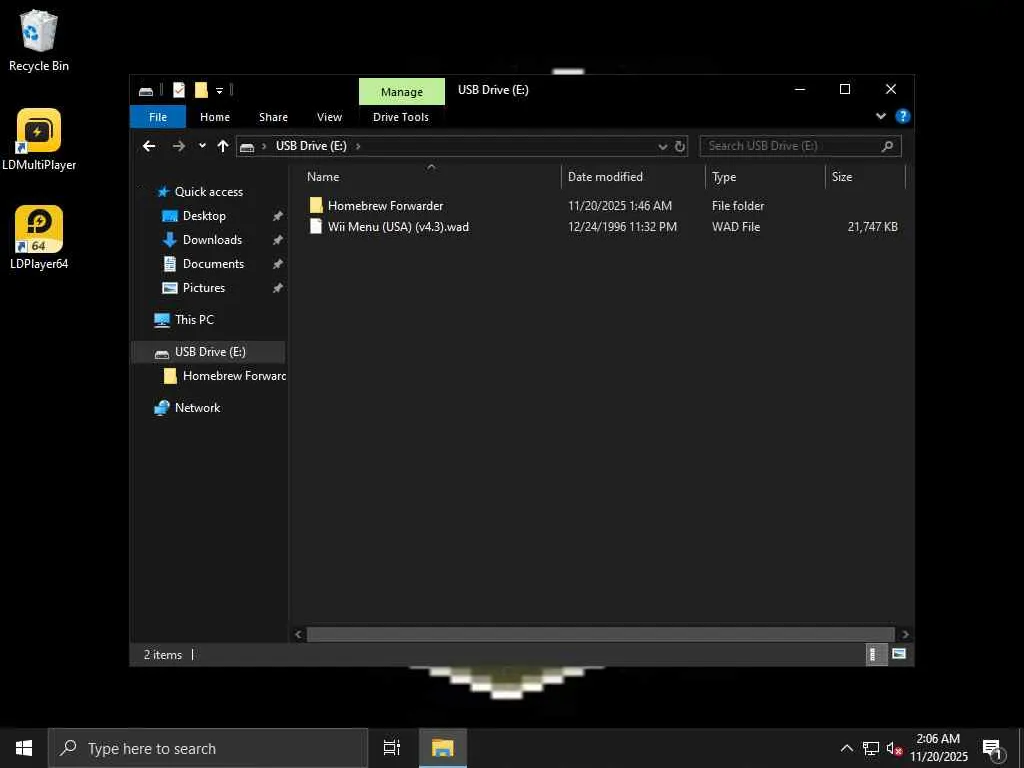
Task: Select Network in the navigation pane
Action: [x=197, y=408]
